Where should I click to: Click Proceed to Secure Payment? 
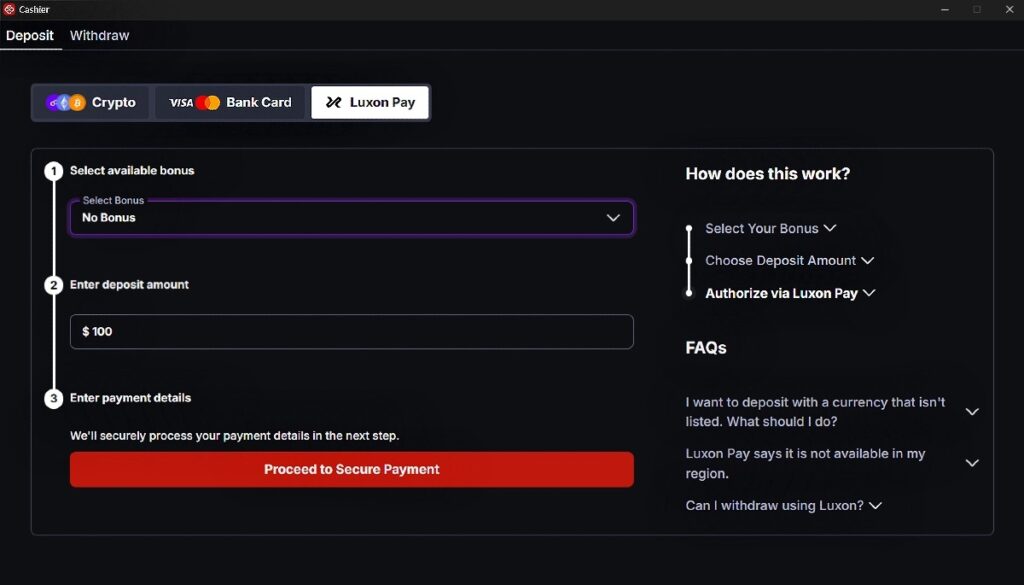351,469
